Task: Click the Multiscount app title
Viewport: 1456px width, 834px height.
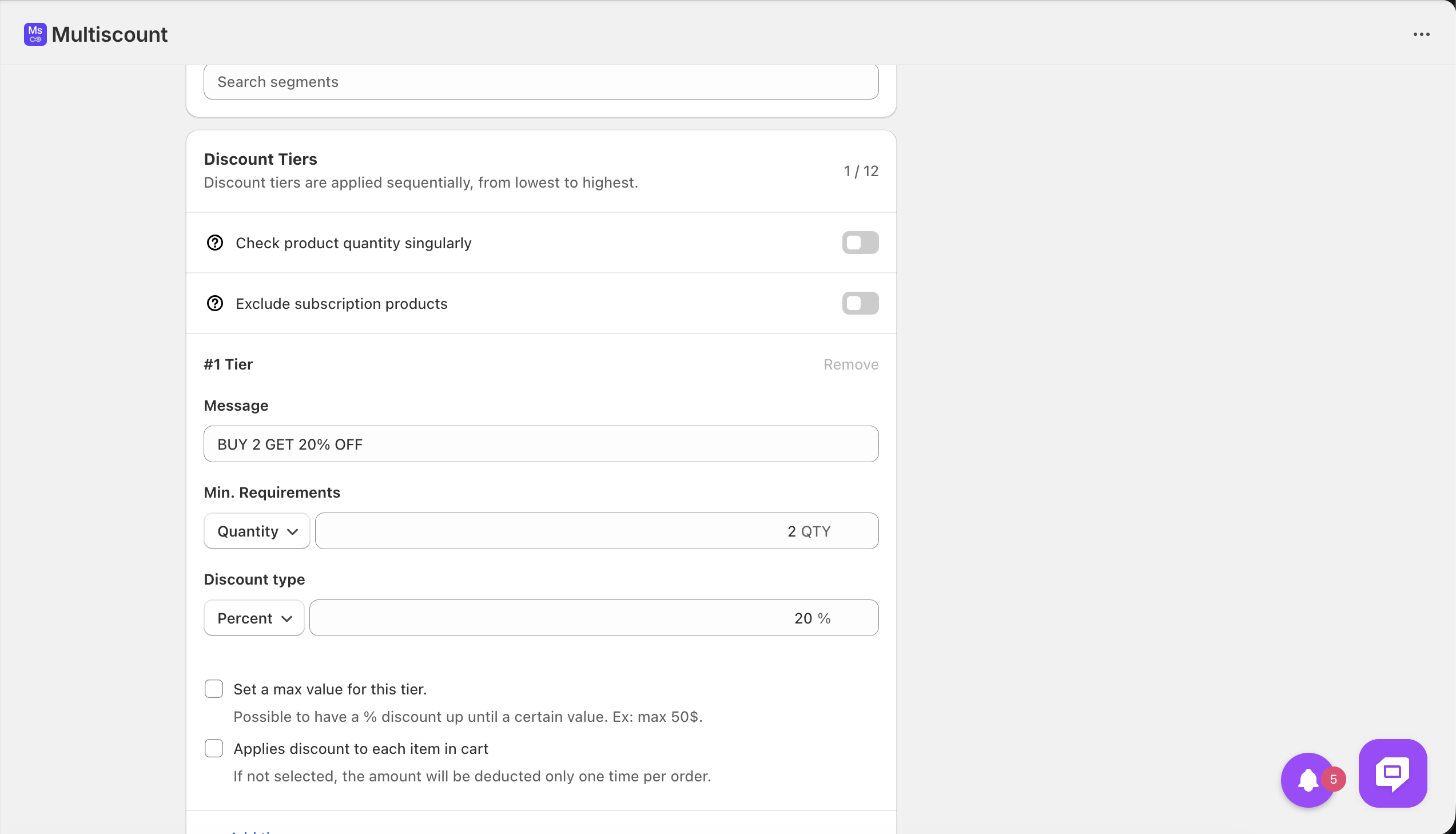Action: (109, 34)
